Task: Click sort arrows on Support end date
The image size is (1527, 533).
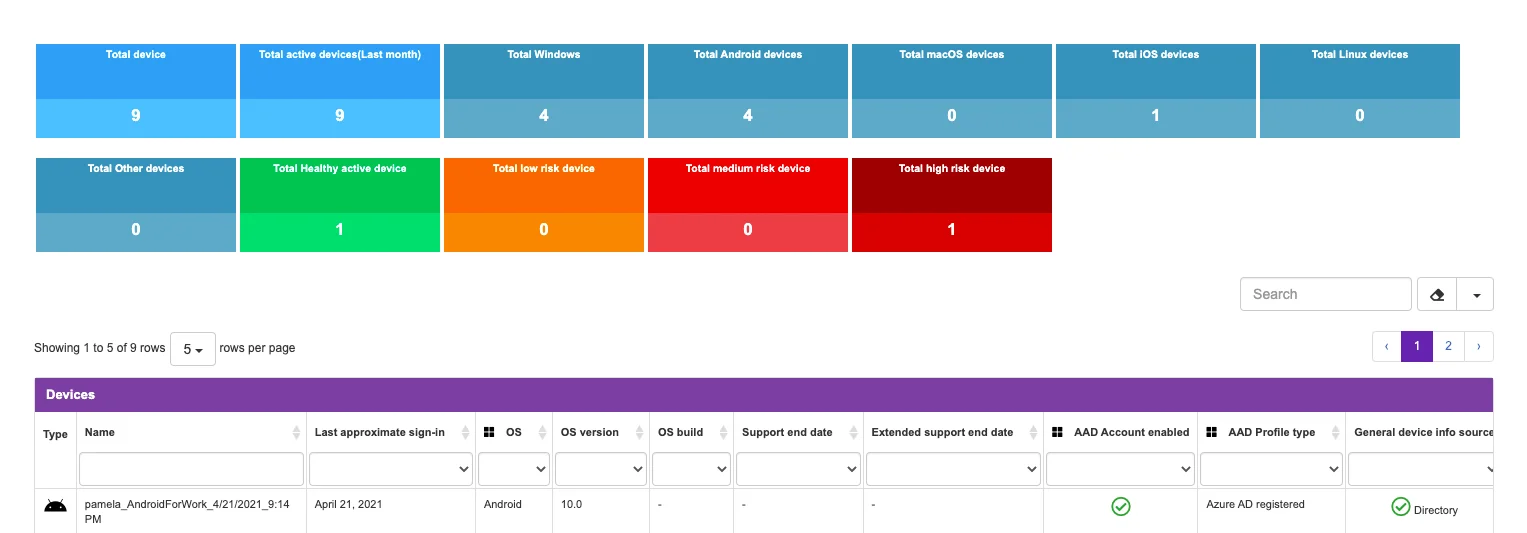Action: pyautogui.click(x=852, y=433)
